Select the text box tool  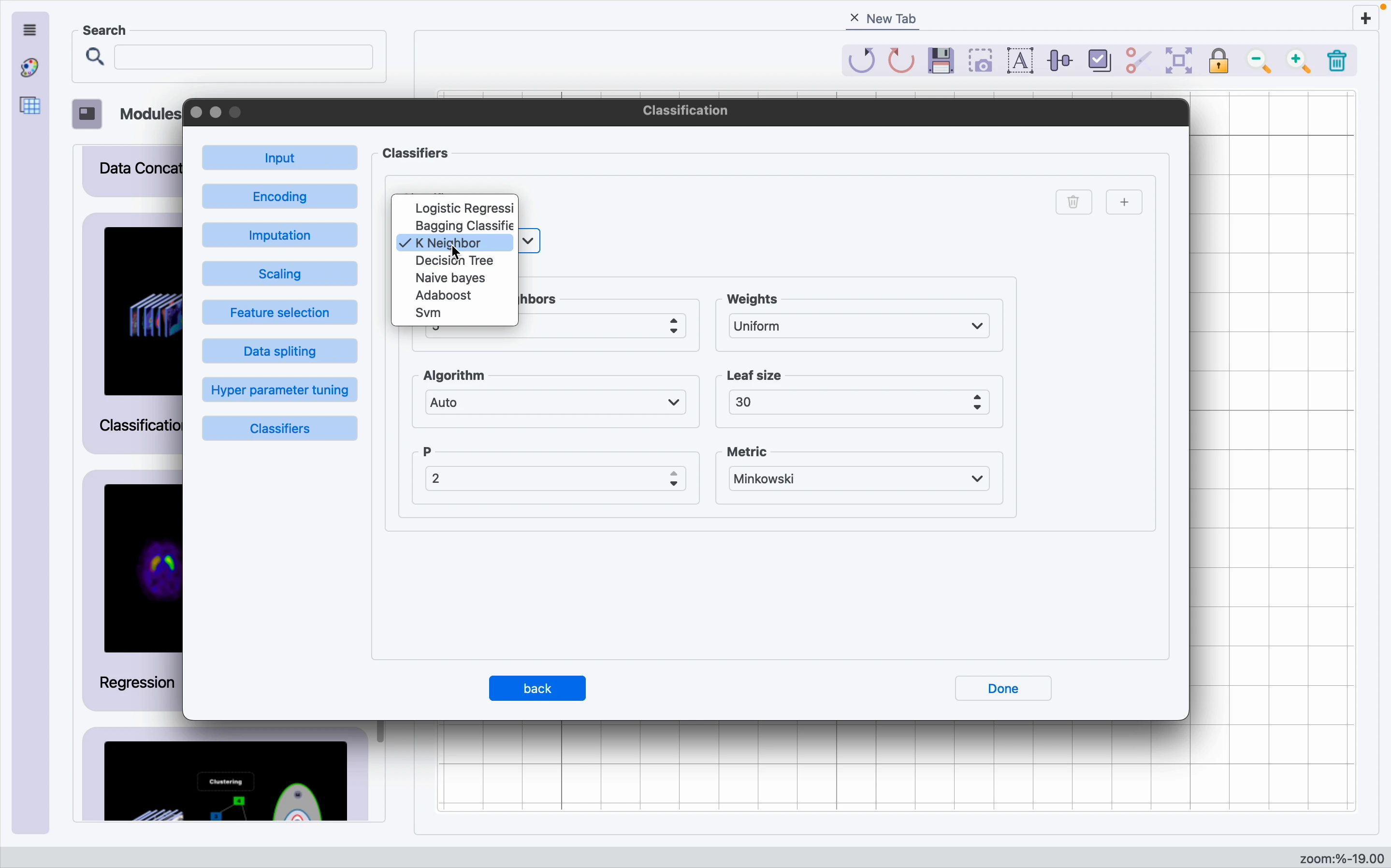(x=1022, y=61)
